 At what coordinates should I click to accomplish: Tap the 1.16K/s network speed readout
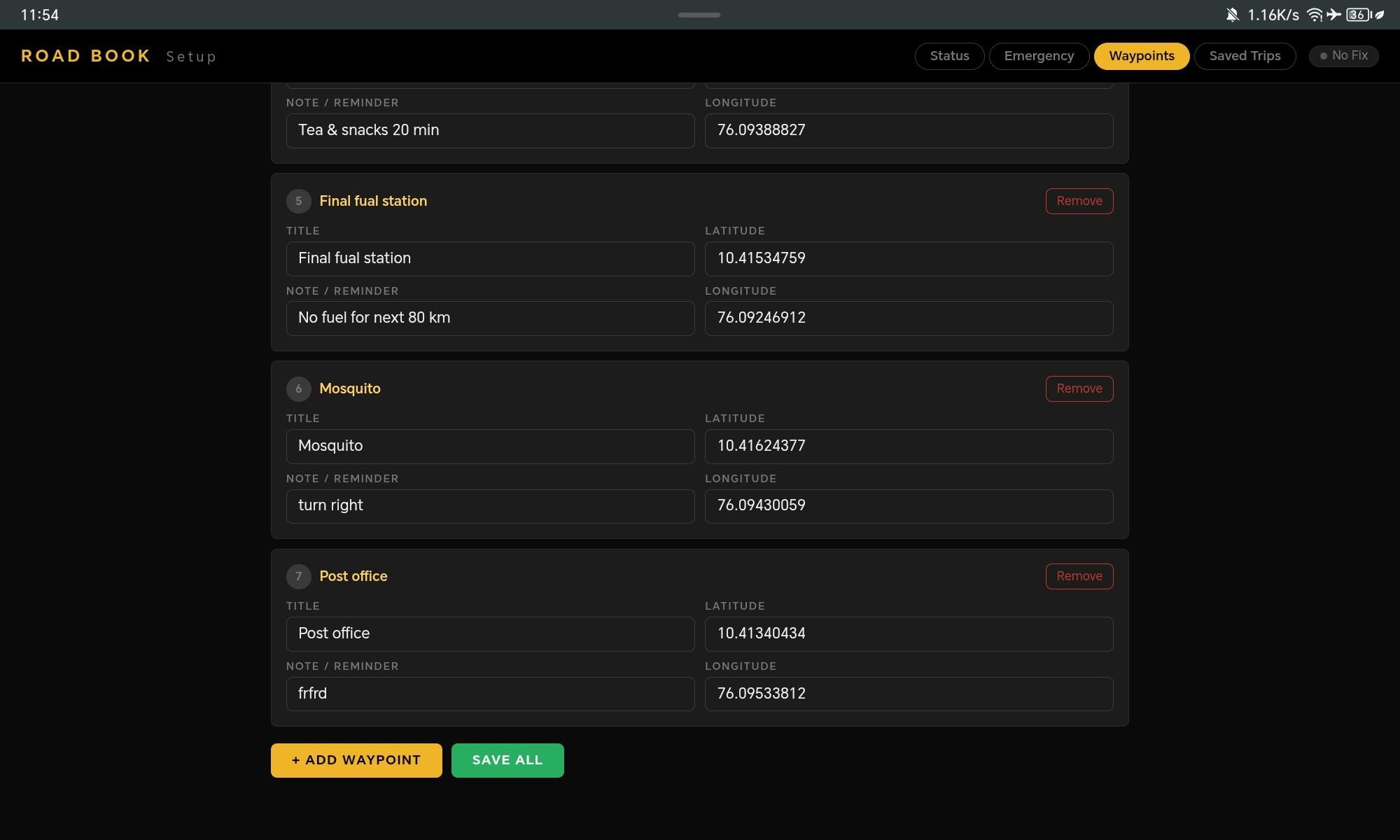(1273, 15)
